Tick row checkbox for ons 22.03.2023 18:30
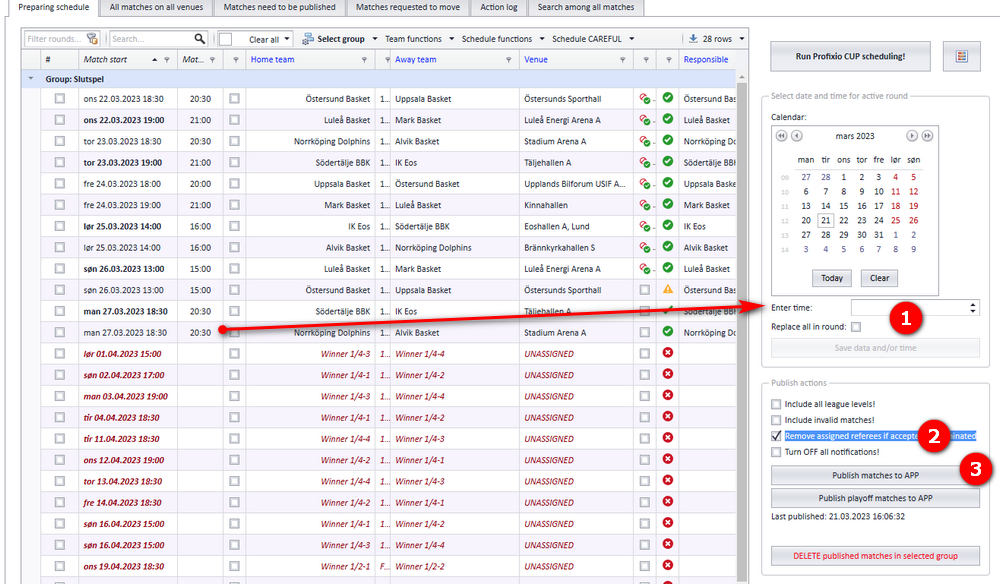1000x584 pixels. (x=60, y=99)
